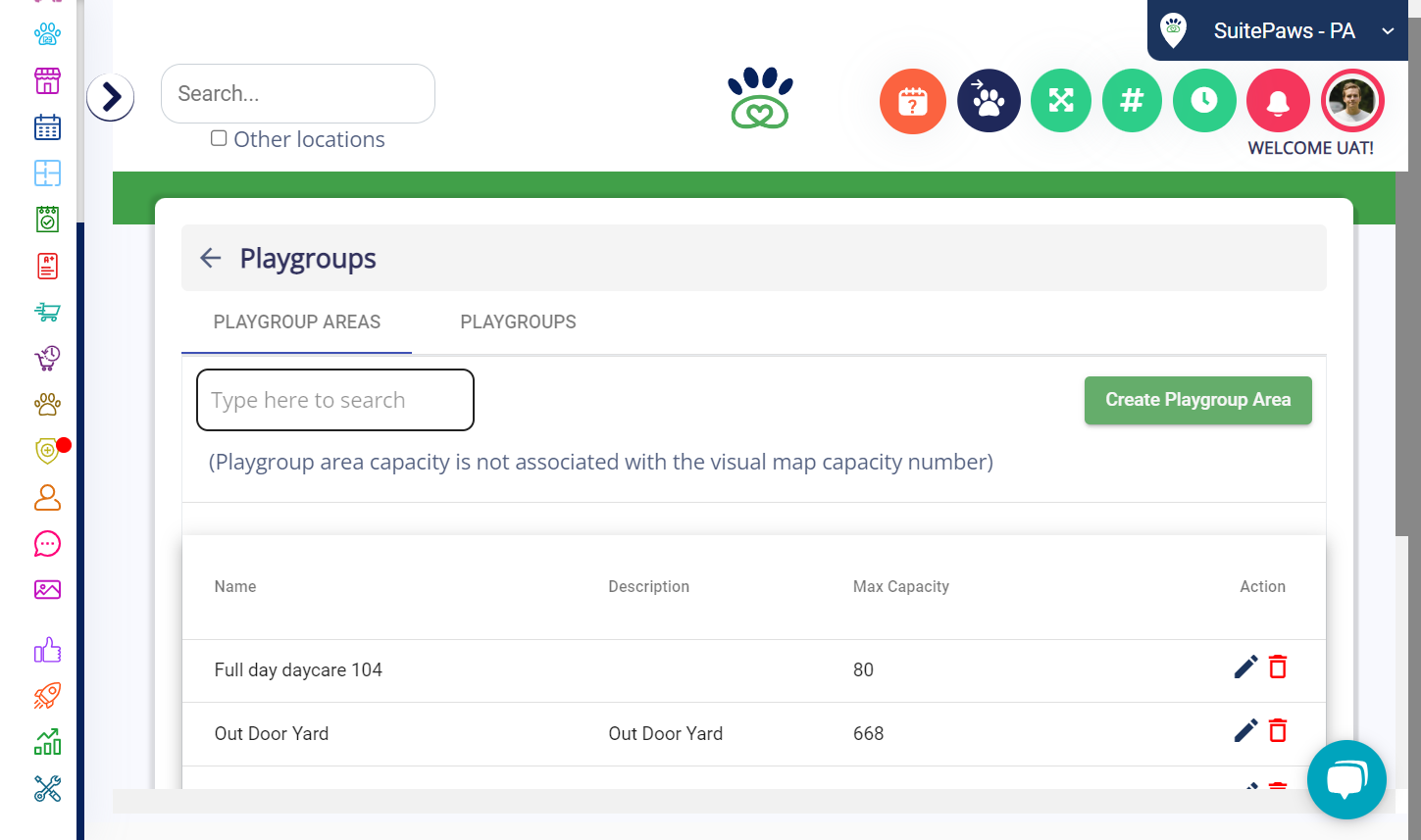Open the orange user profile sidebar icon
The image size is (1421, 840).
coord(47,497)
